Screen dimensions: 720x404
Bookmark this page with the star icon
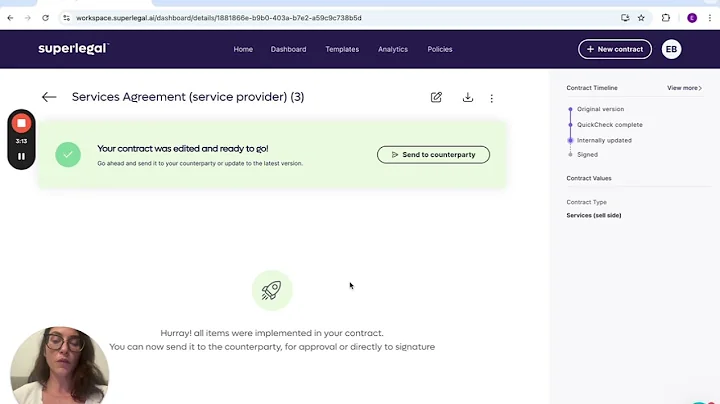point(641,18)
